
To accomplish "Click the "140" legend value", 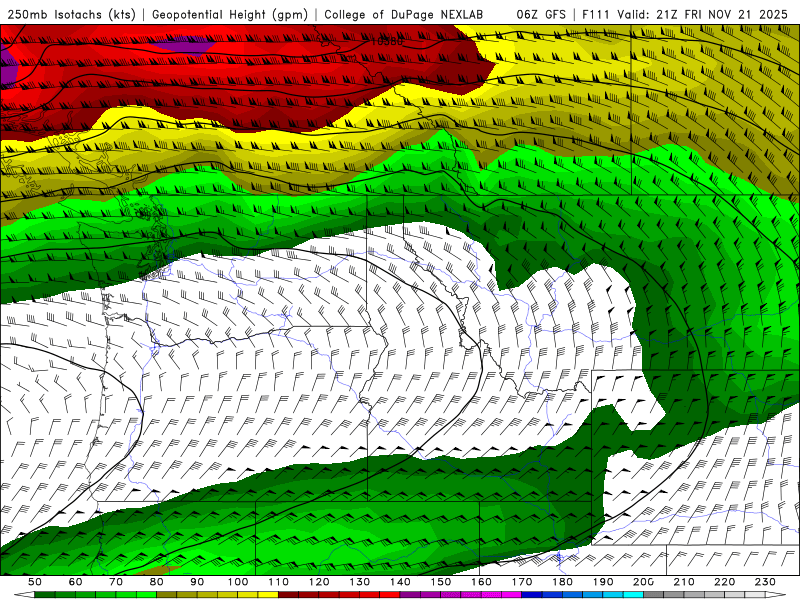I will point(401,582).
